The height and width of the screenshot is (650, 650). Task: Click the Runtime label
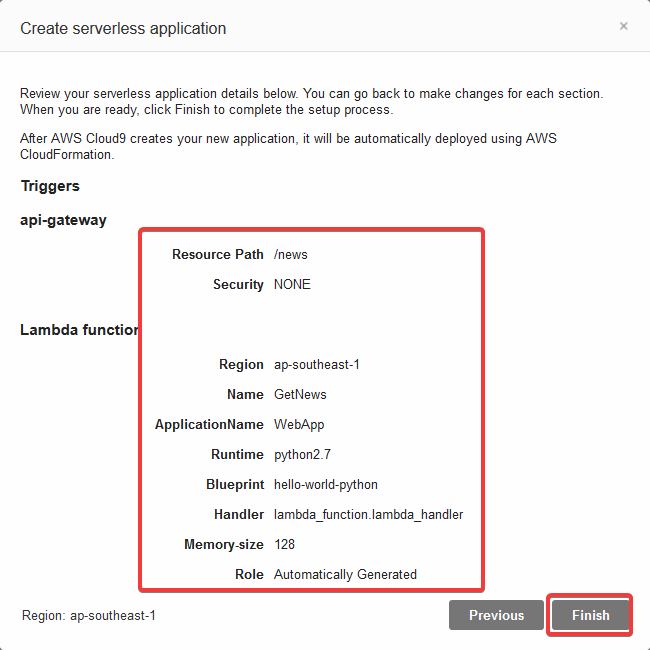[x=237, y=454]
